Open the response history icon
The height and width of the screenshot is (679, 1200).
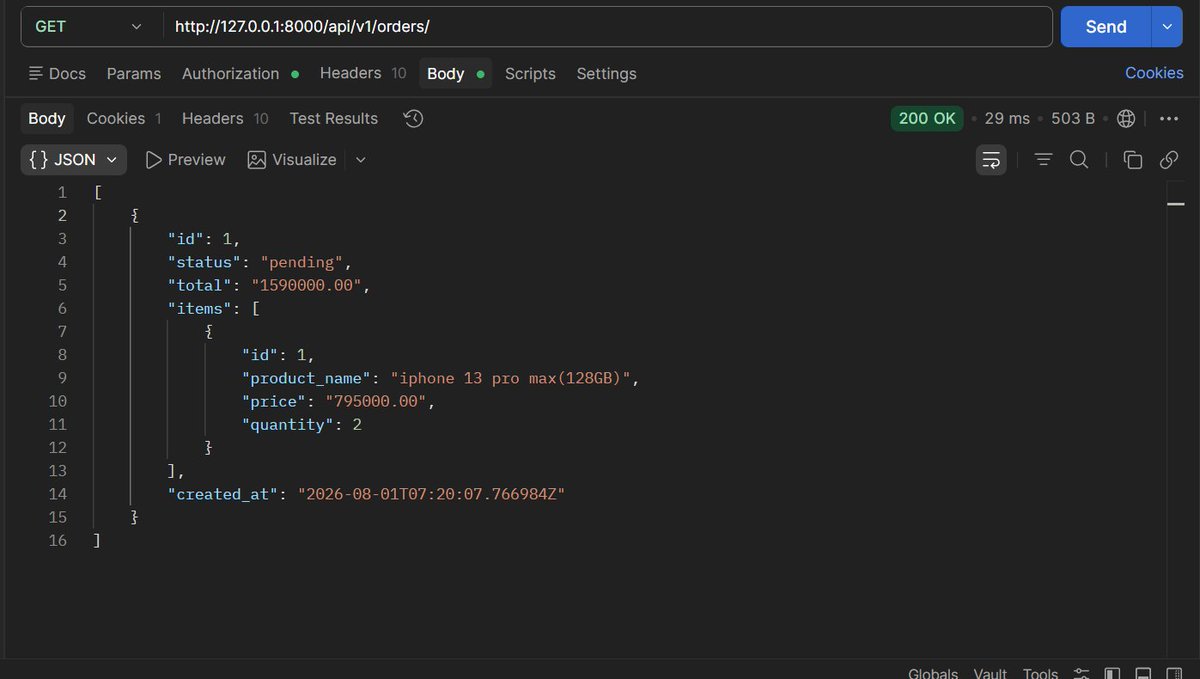click(x=413, y=119)
